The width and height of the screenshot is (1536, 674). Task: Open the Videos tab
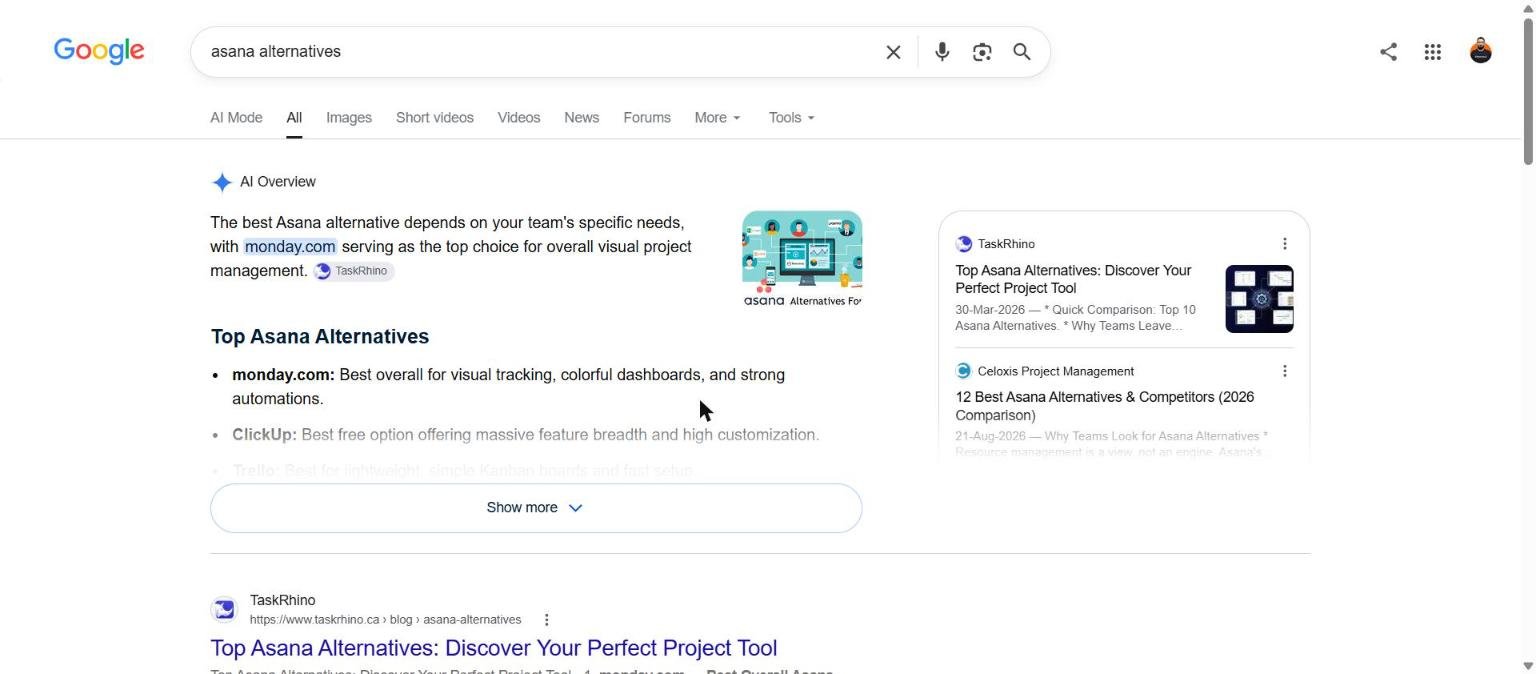click(519, 118)
